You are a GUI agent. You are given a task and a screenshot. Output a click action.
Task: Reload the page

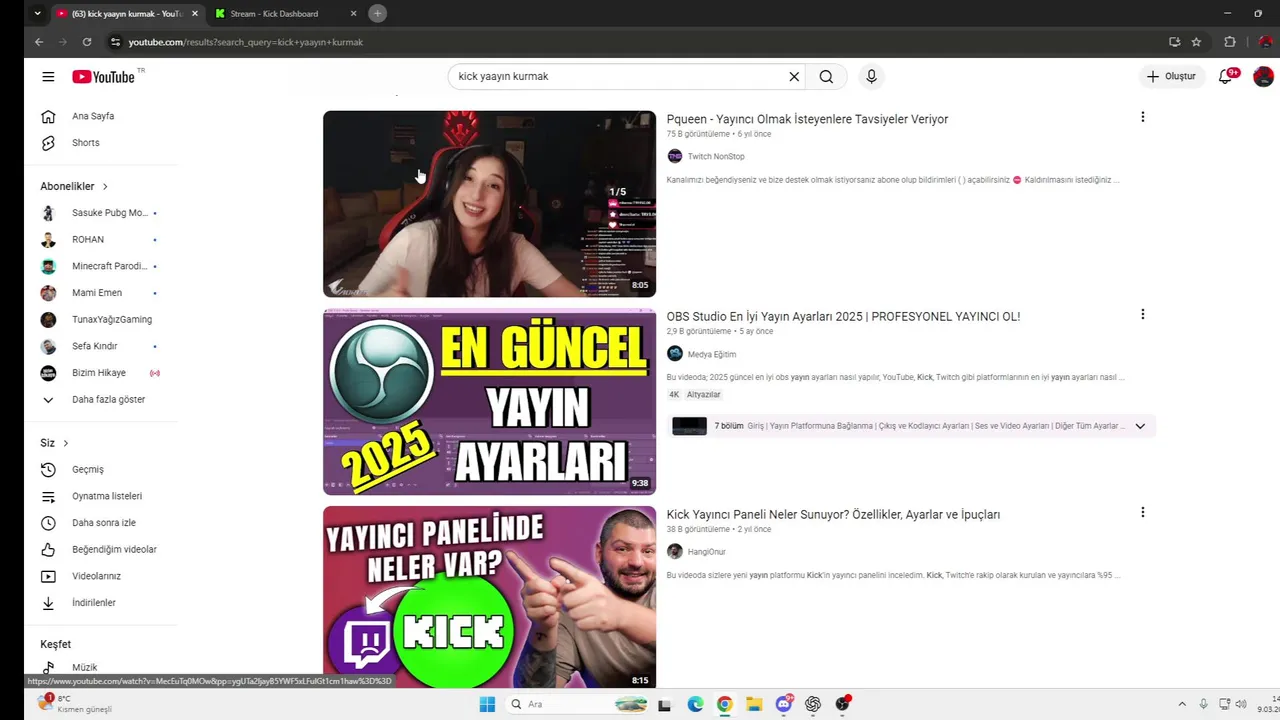(x=87, y=42)
